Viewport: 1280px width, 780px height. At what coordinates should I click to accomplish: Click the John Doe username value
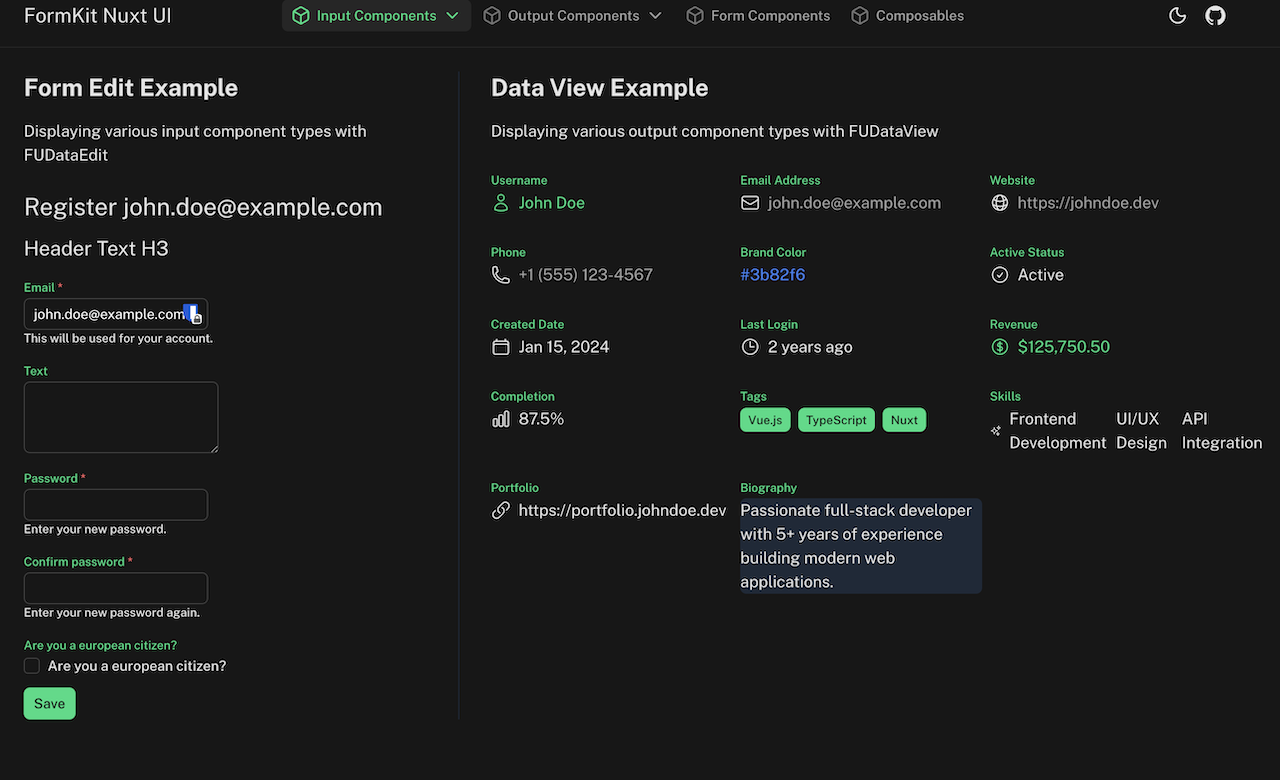(552, 203)
